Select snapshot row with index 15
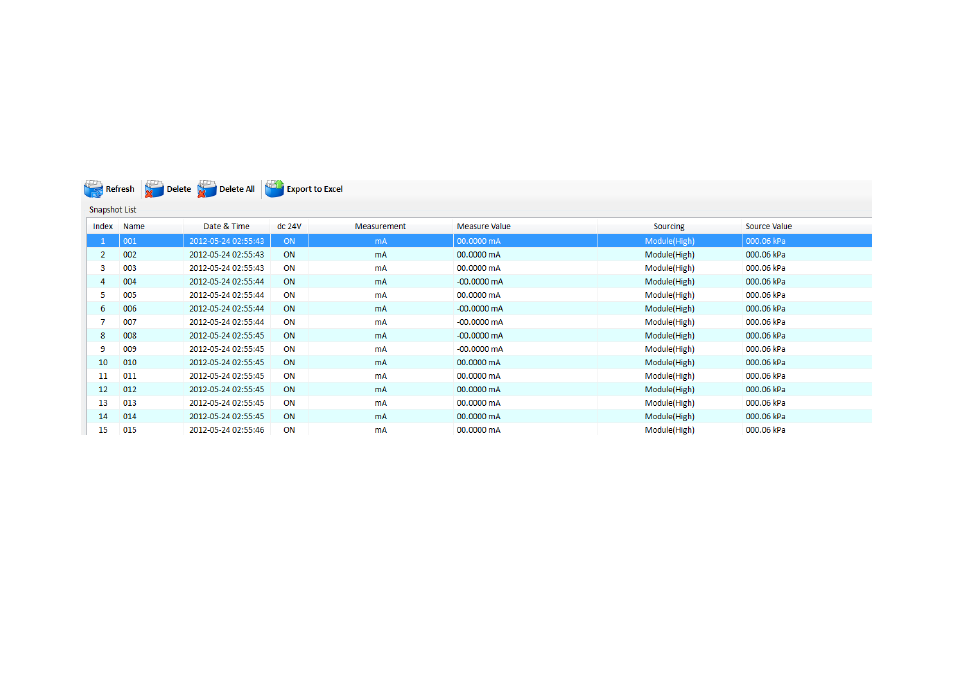 (x=479, y=429)
